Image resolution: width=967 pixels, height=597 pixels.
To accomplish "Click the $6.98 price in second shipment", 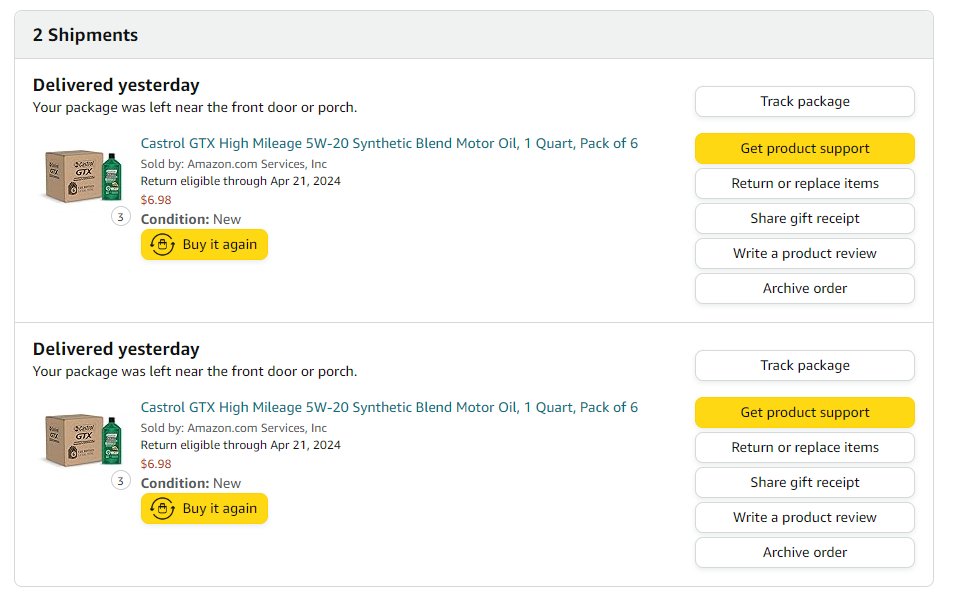I will point(156,464).
